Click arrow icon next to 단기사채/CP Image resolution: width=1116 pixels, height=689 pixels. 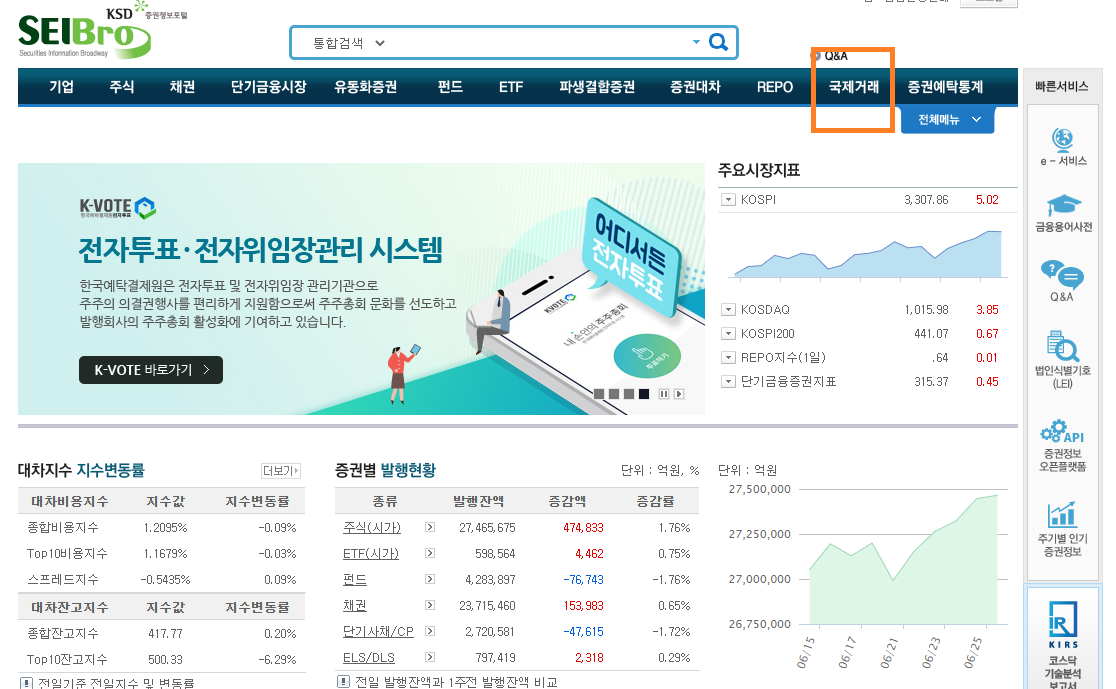coord(430,631)
